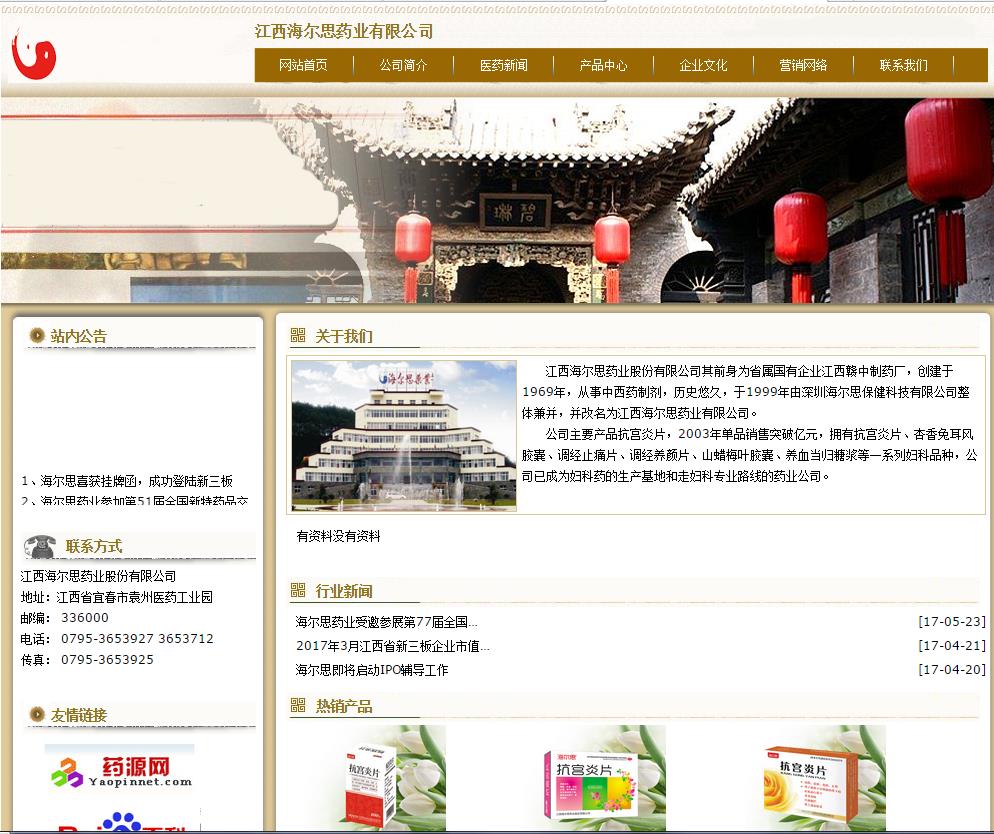The width and height of the screenshot is (994, 834).
Task: Click the 联系方式 heading
Action: (x=94, y=546)
